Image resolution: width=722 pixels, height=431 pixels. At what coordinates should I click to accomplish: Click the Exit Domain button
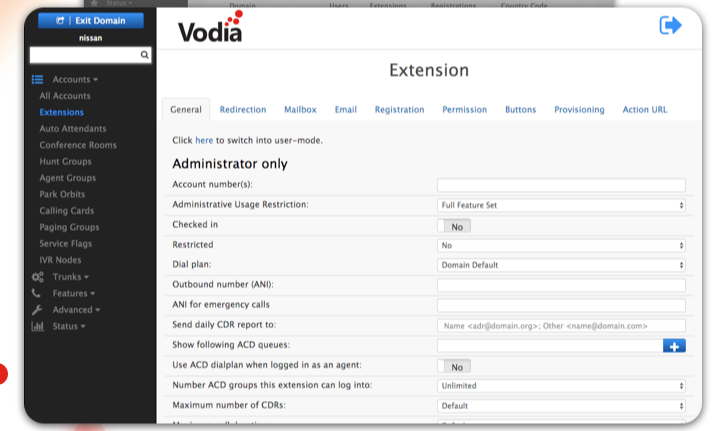(91, 21)
